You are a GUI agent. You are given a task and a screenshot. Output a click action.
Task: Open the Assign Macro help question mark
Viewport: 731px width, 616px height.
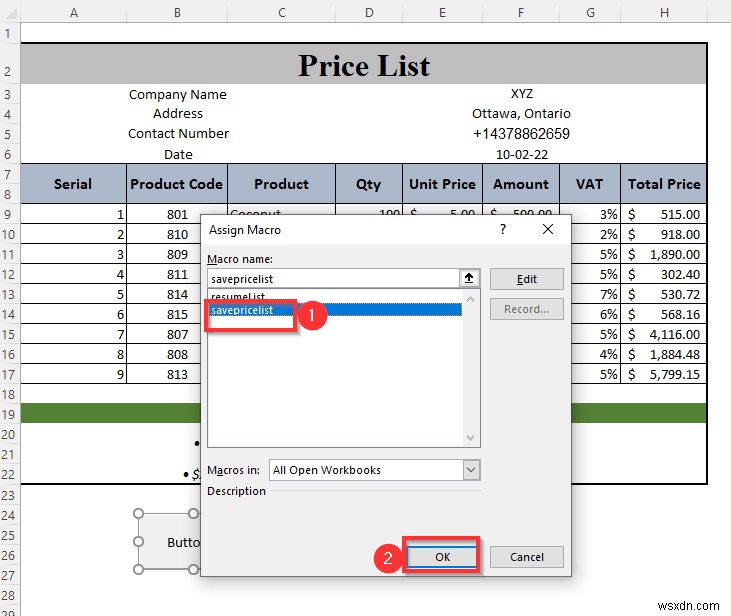[x=503, y=229]
